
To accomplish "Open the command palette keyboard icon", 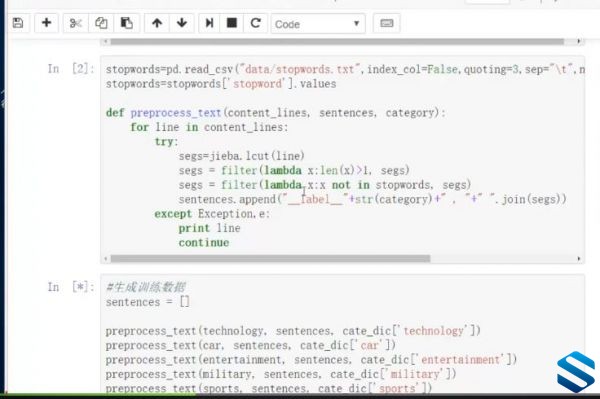I will tap(386, 23).
